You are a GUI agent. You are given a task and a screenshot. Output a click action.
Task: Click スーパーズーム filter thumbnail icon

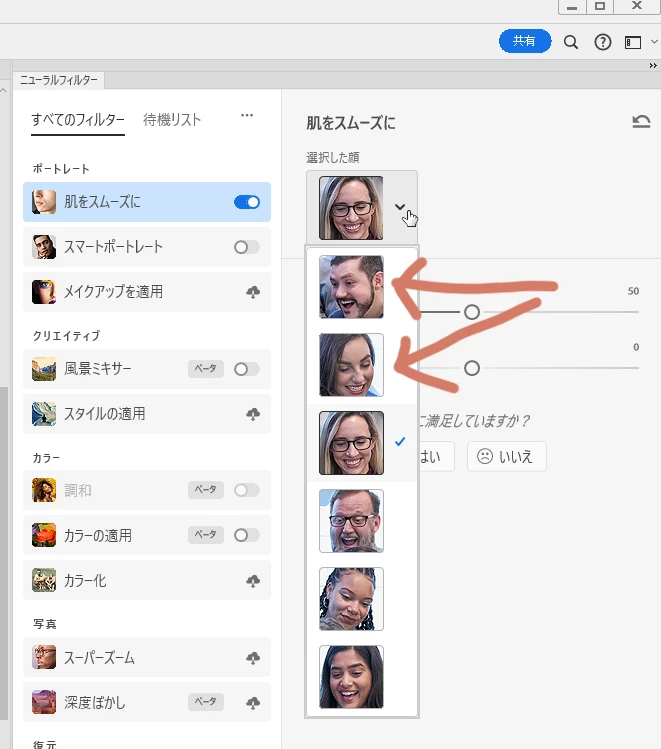coord(44,657)
